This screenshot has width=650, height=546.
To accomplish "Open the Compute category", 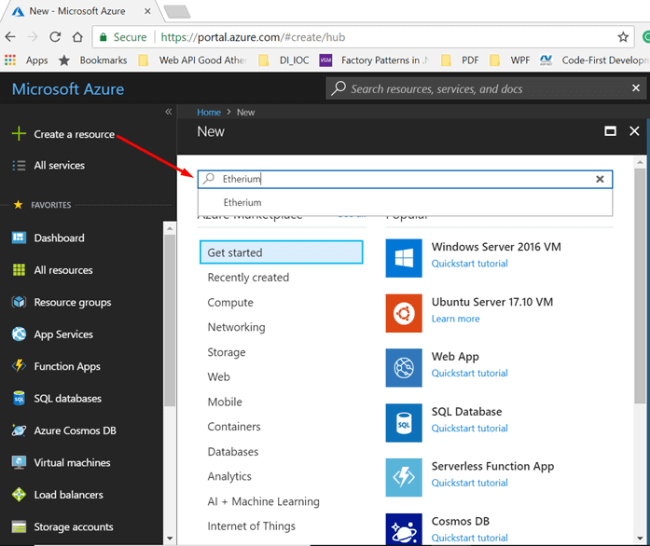I will (230, 302).
